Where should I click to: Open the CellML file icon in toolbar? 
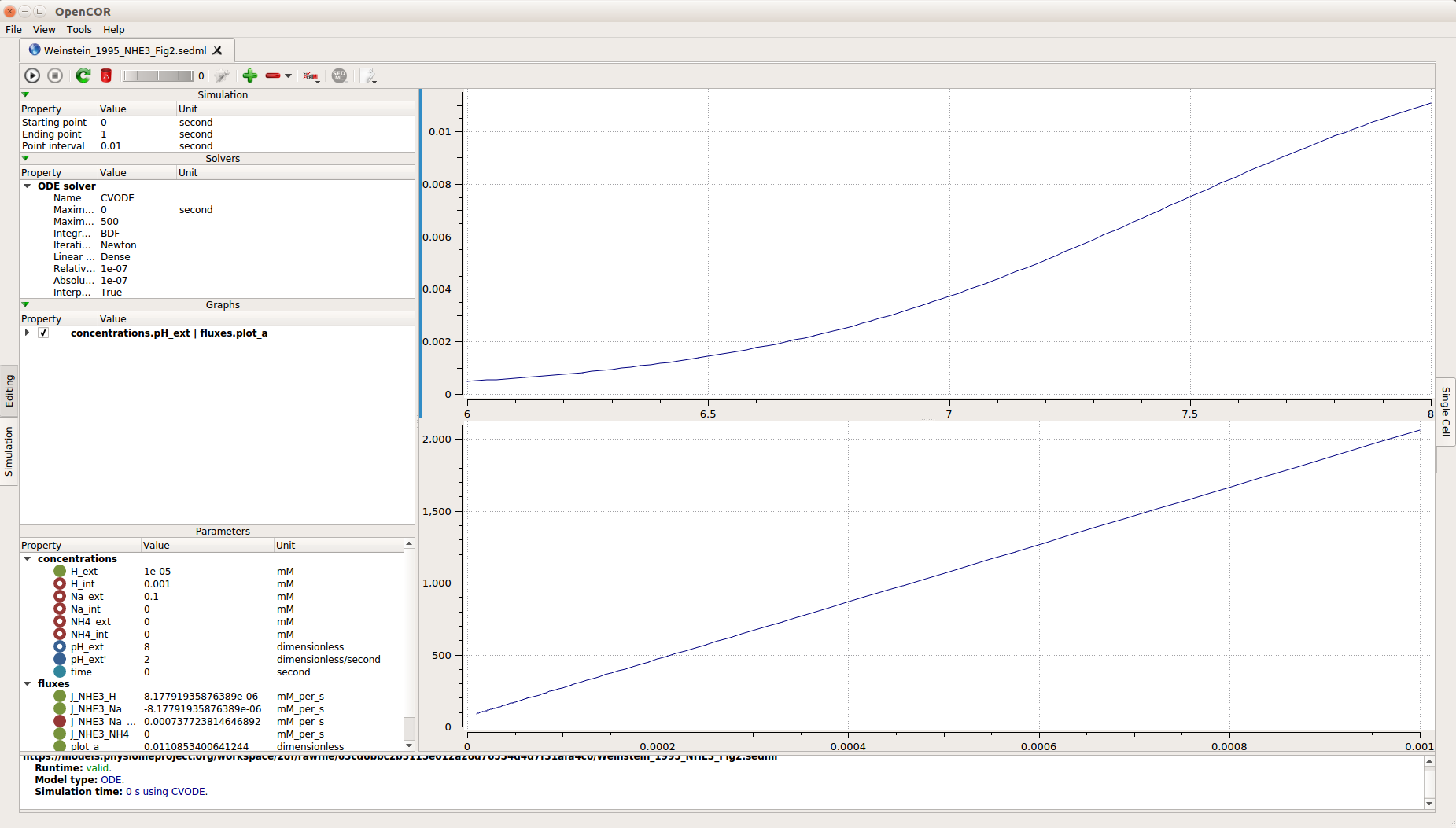click(x=311, y=75)
